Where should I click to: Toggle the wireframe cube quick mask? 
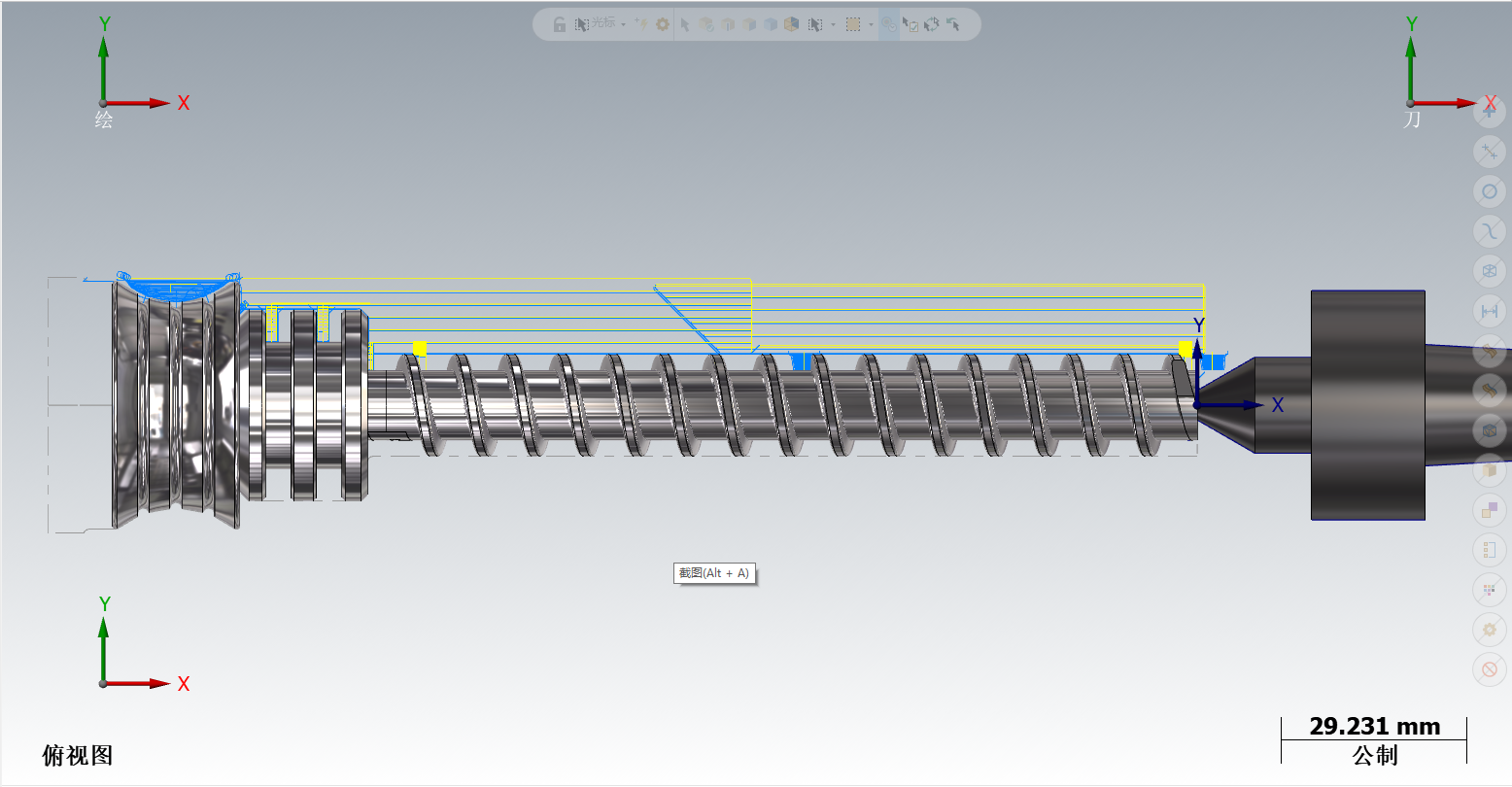pos(1490,270)
